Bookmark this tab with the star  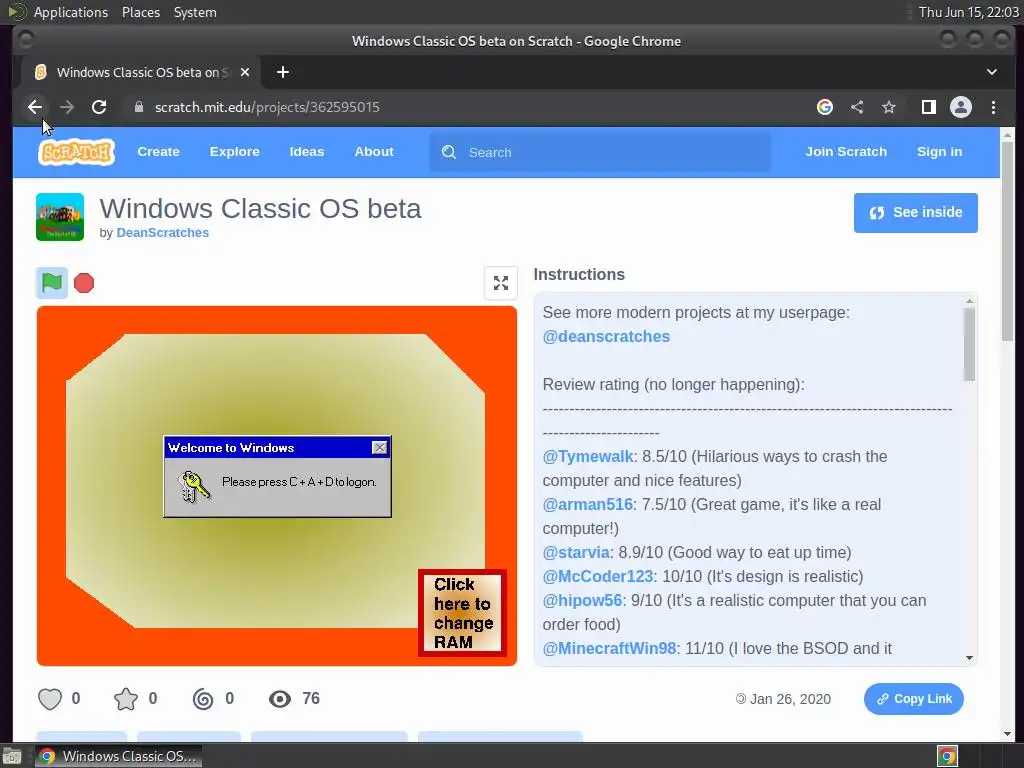(889, 107)
